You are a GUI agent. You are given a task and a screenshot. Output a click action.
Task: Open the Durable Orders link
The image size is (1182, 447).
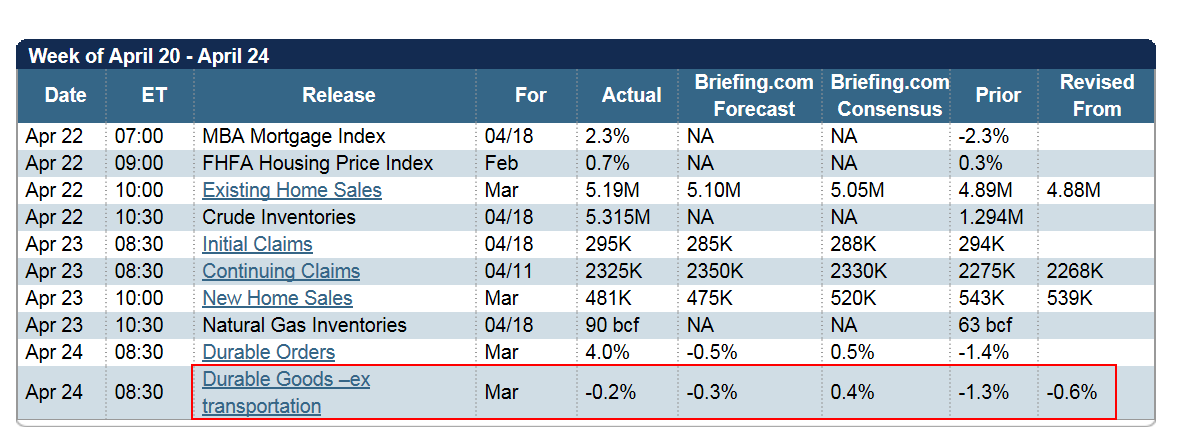tap(268, 352)
